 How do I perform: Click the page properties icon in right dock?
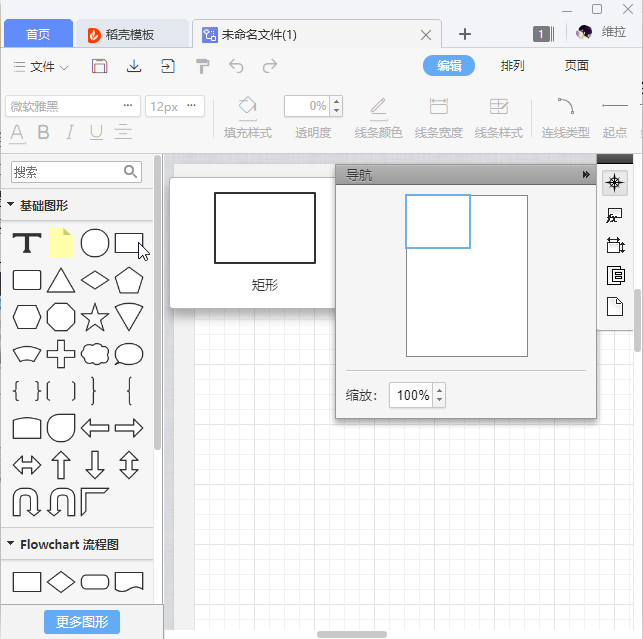click(615, 306)
